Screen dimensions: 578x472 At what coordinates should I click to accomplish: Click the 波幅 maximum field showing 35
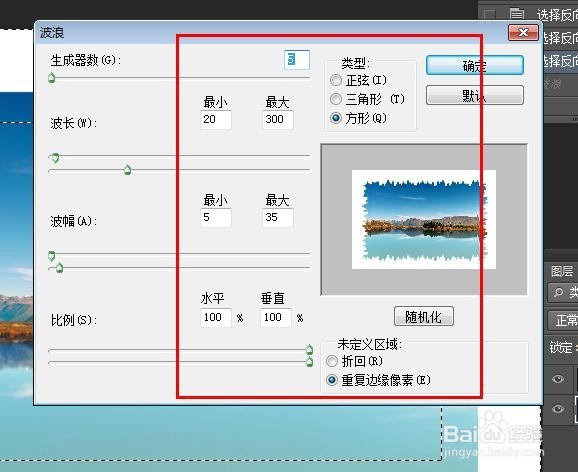pyautogui.click(x=278, y=218)
